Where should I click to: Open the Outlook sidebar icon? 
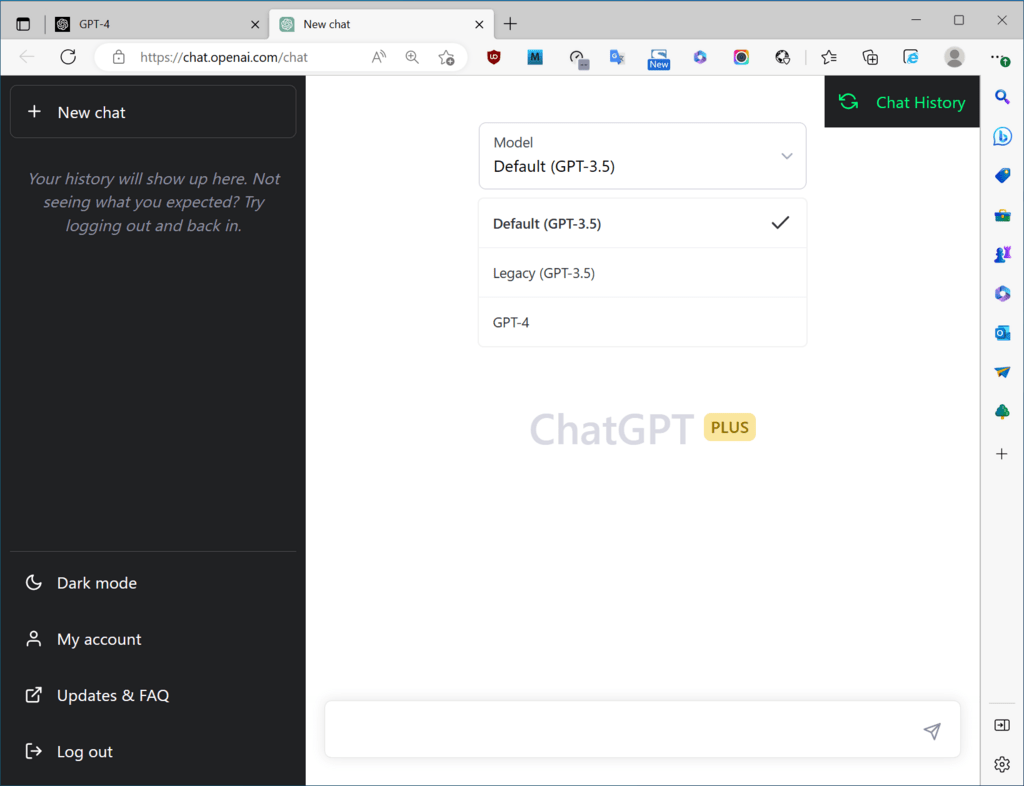[1002, 333]
